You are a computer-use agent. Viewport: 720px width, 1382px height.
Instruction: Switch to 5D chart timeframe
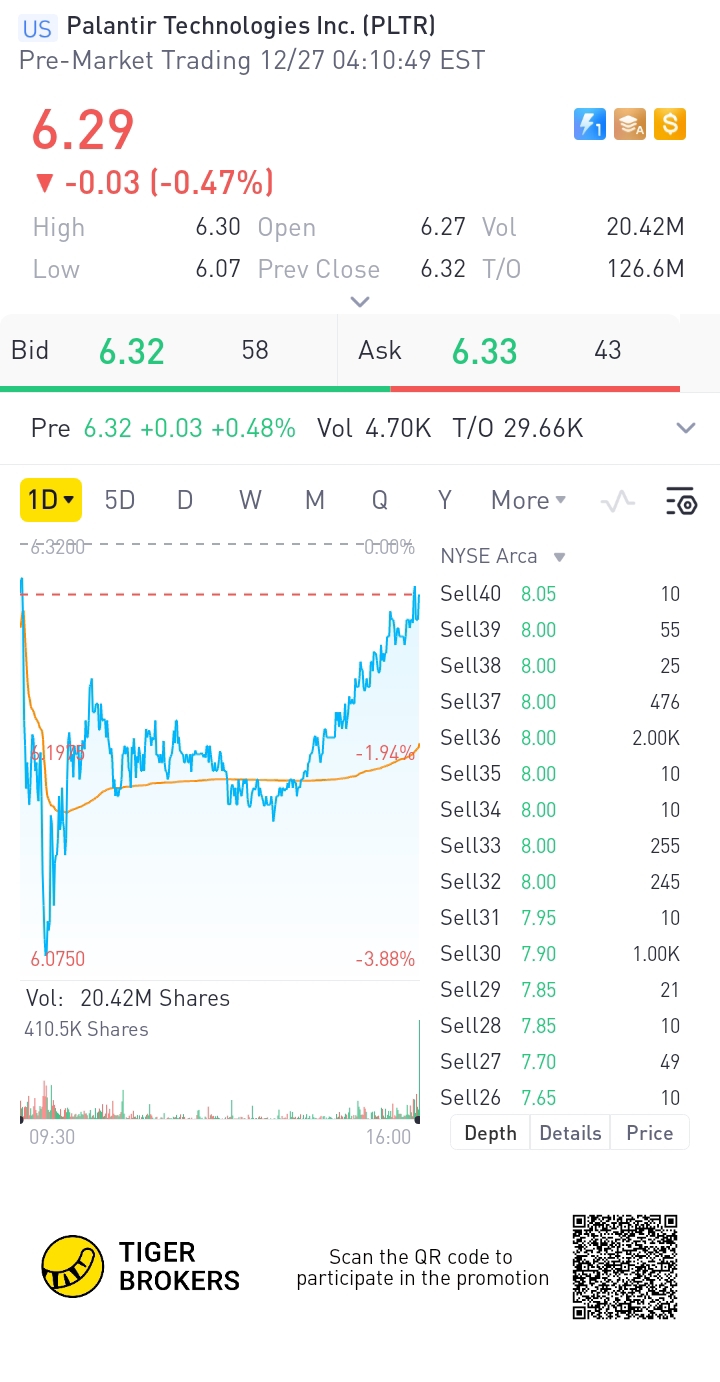pos(120,500)
